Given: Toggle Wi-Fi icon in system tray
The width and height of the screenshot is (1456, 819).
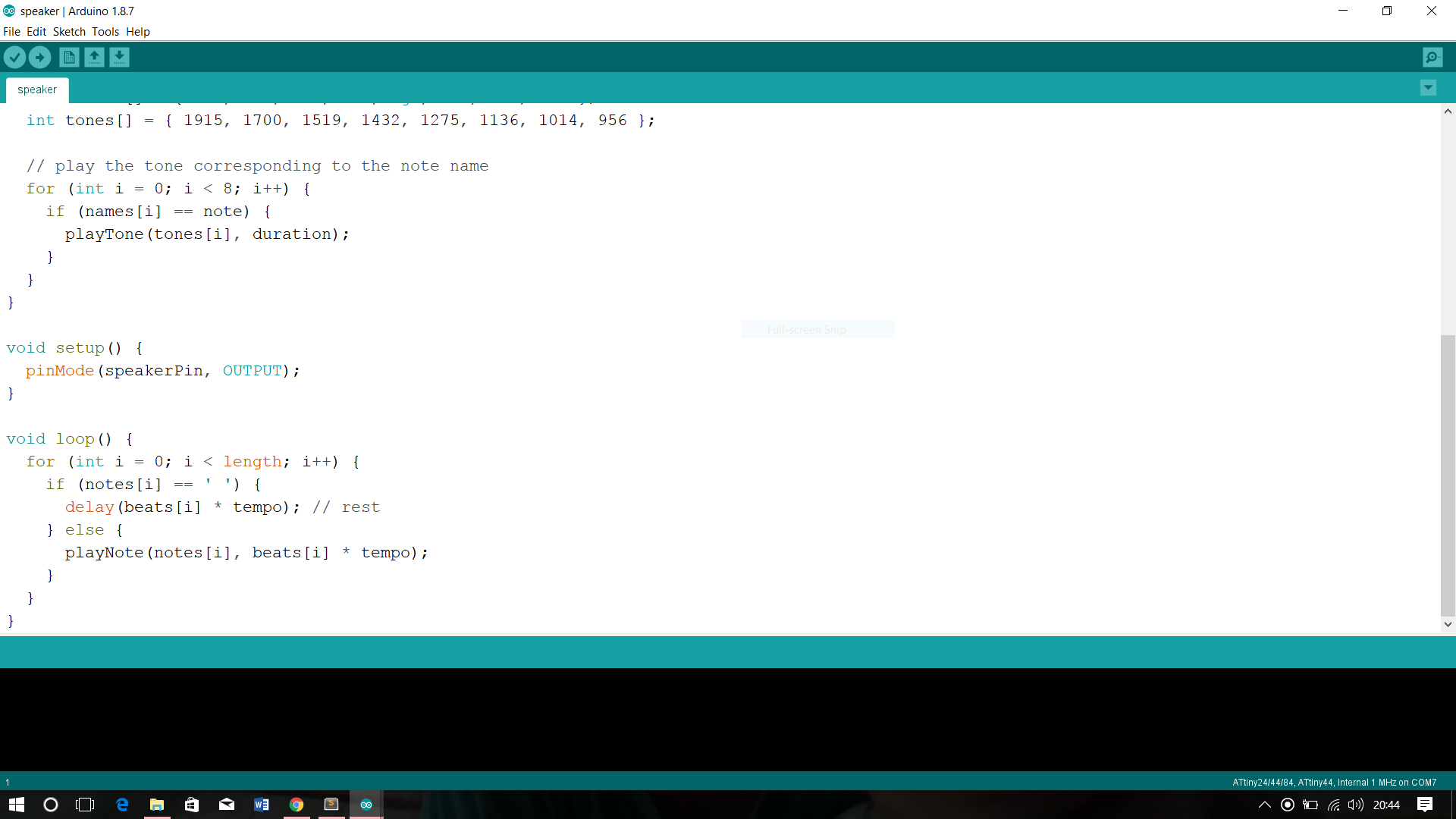Looking at the screenshot, I should click(x=1335, y=805).
